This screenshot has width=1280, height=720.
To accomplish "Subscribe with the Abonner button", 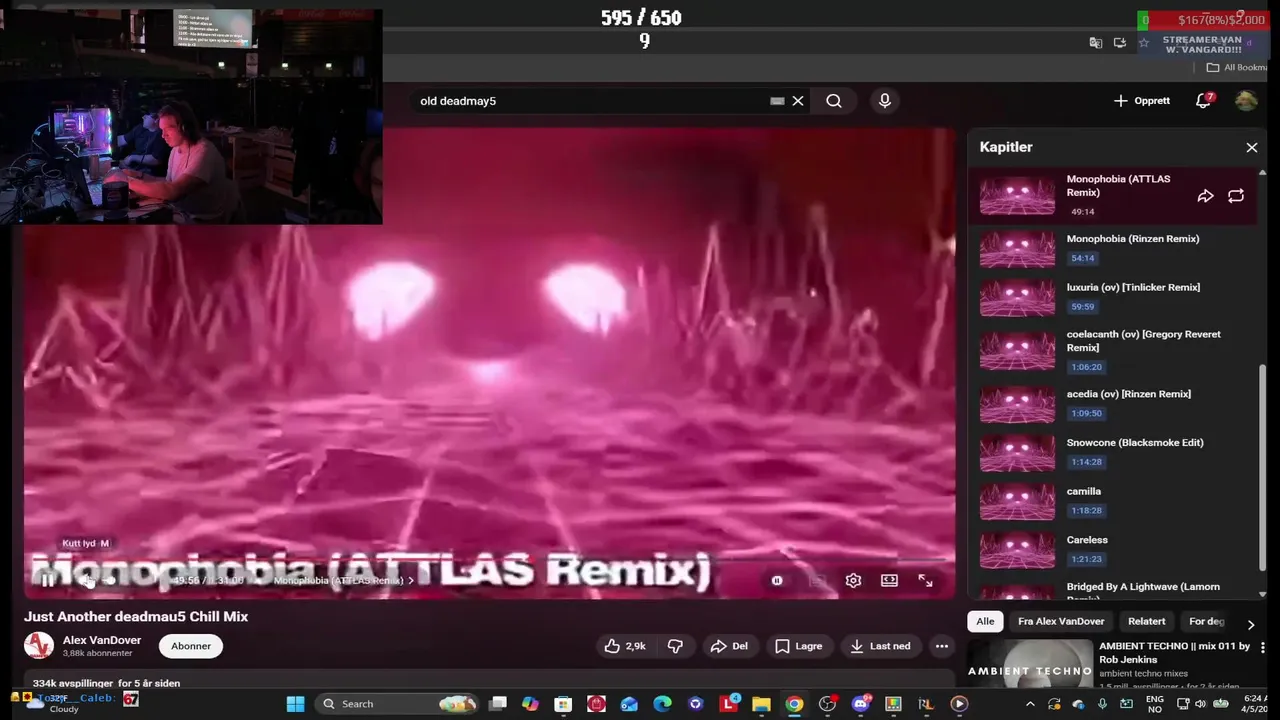I will [191, 646].
